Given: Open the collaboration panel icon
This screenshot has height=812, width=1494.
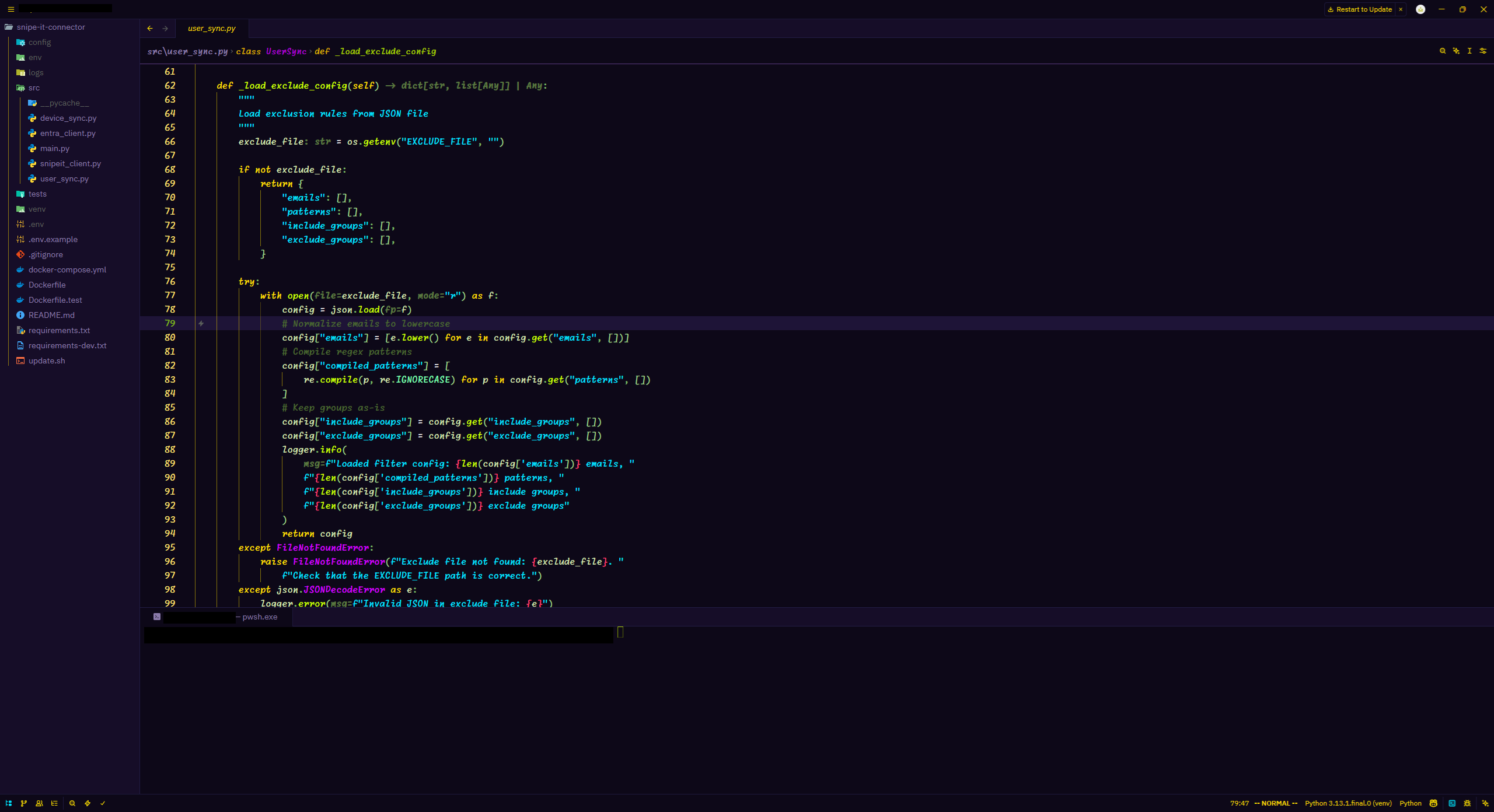Looking at the screenshot, I should point(39,803).
